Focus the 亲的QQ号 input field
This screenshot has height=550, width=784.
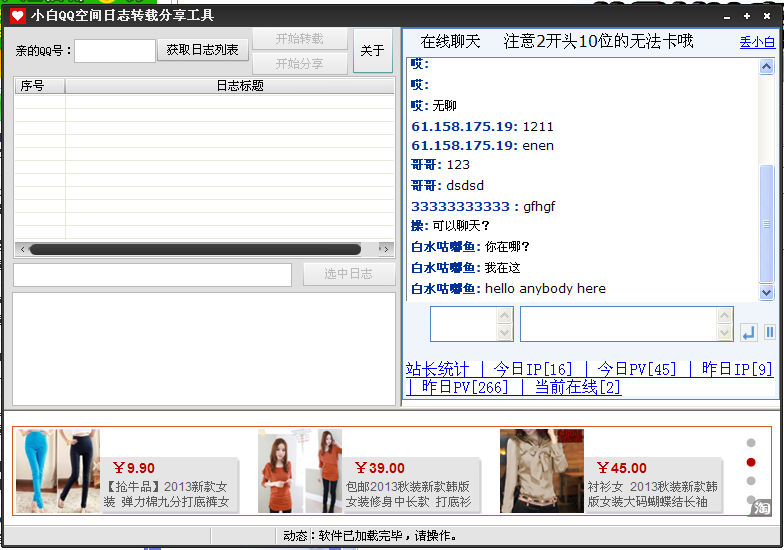point(115,51)
